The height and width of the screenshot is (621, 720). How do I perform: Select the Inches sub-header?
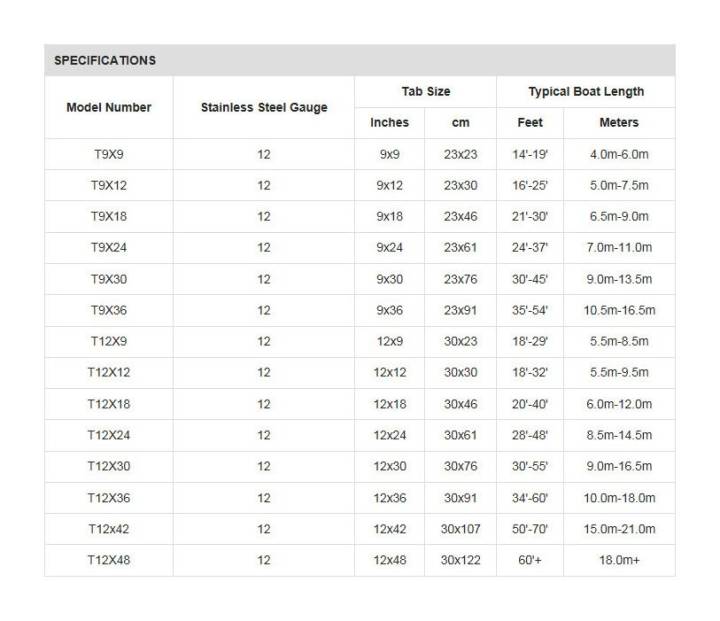click(x=389, y=123)
